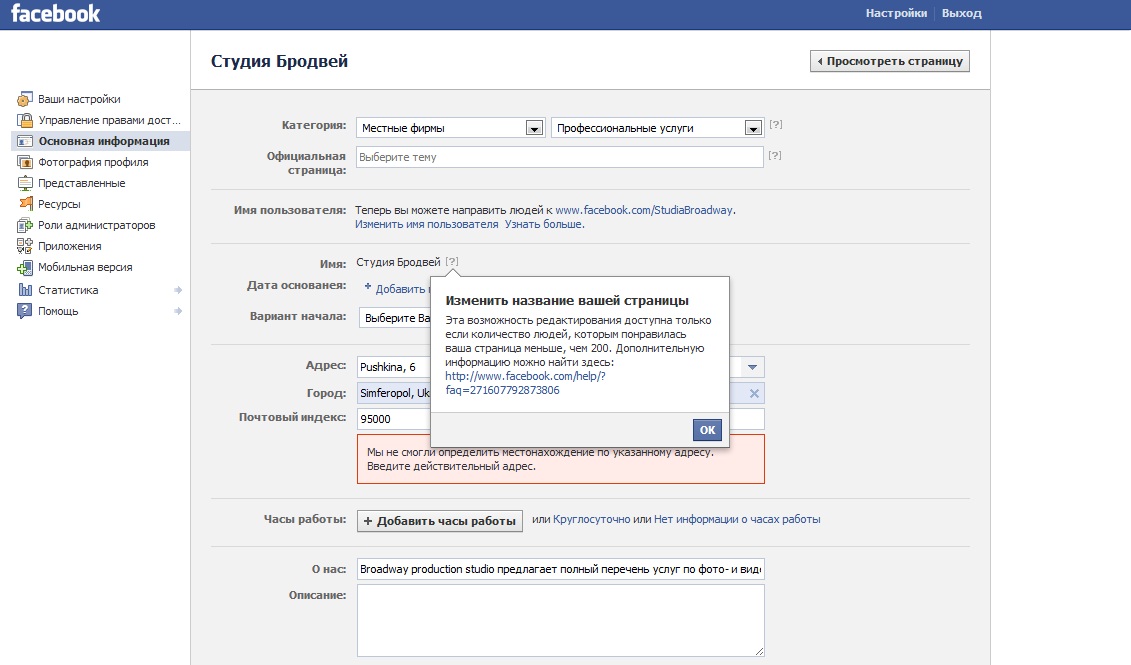The height and width of the screenshot is (665, 1131).
Task: Open the Вариант начала dropdown
Action: click(x=395, y=317)
